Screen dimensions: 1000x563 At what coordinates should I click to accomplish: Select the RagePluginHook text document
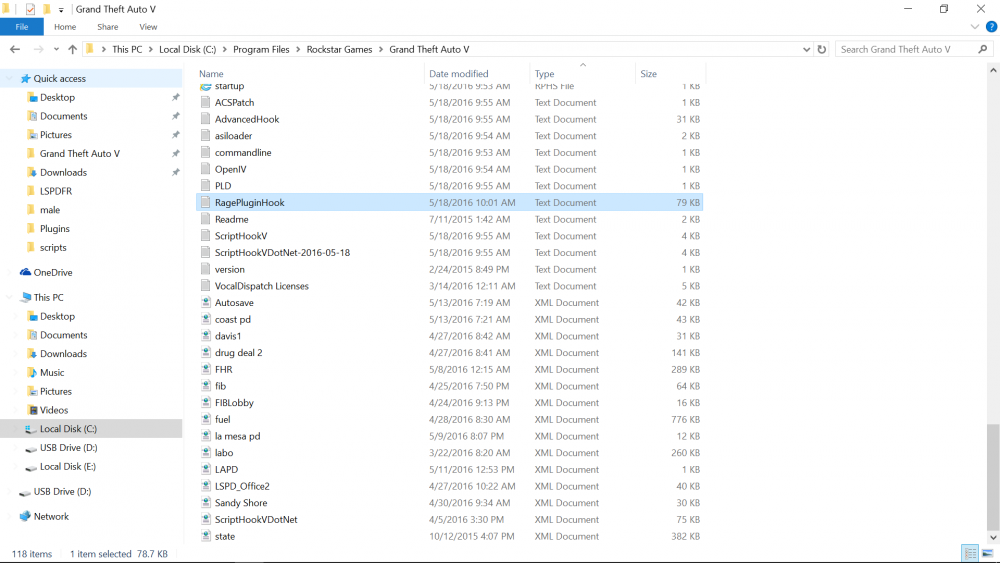point(450,203)
